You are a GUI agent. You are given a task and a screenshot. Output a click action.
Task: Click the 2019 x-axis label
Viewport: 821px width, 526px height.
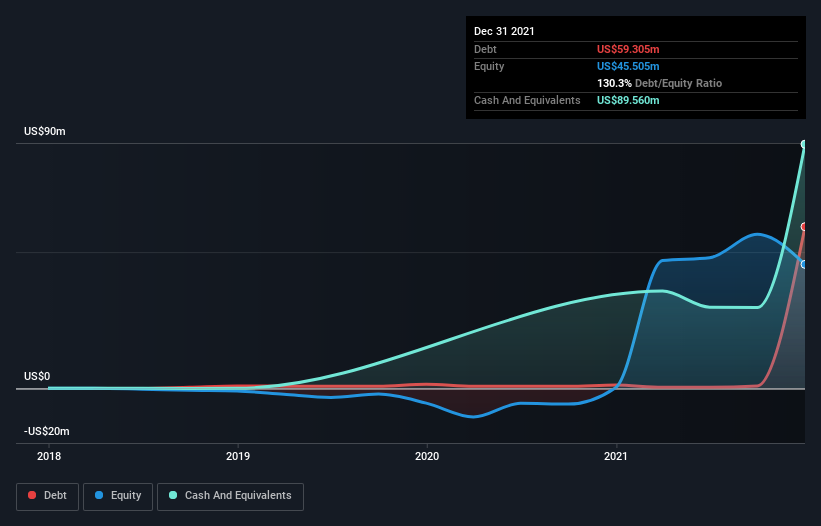pos(238,456)
